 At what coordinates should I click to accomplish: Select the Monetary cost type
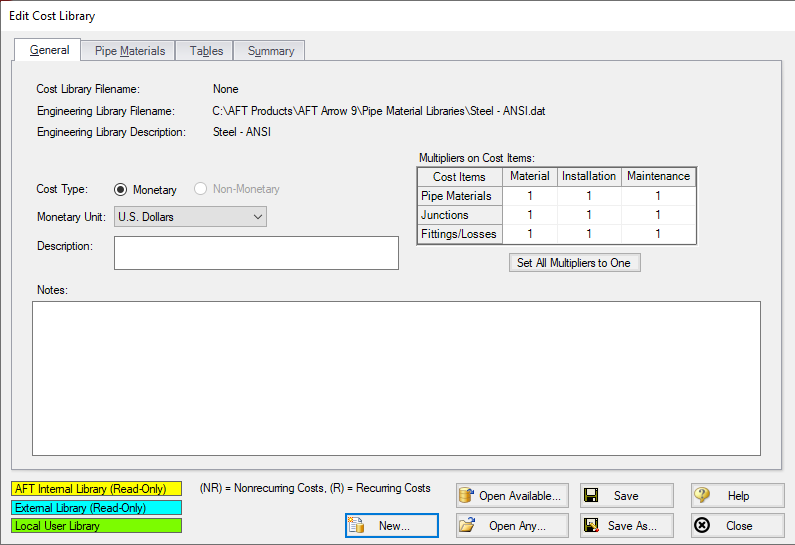121,189
